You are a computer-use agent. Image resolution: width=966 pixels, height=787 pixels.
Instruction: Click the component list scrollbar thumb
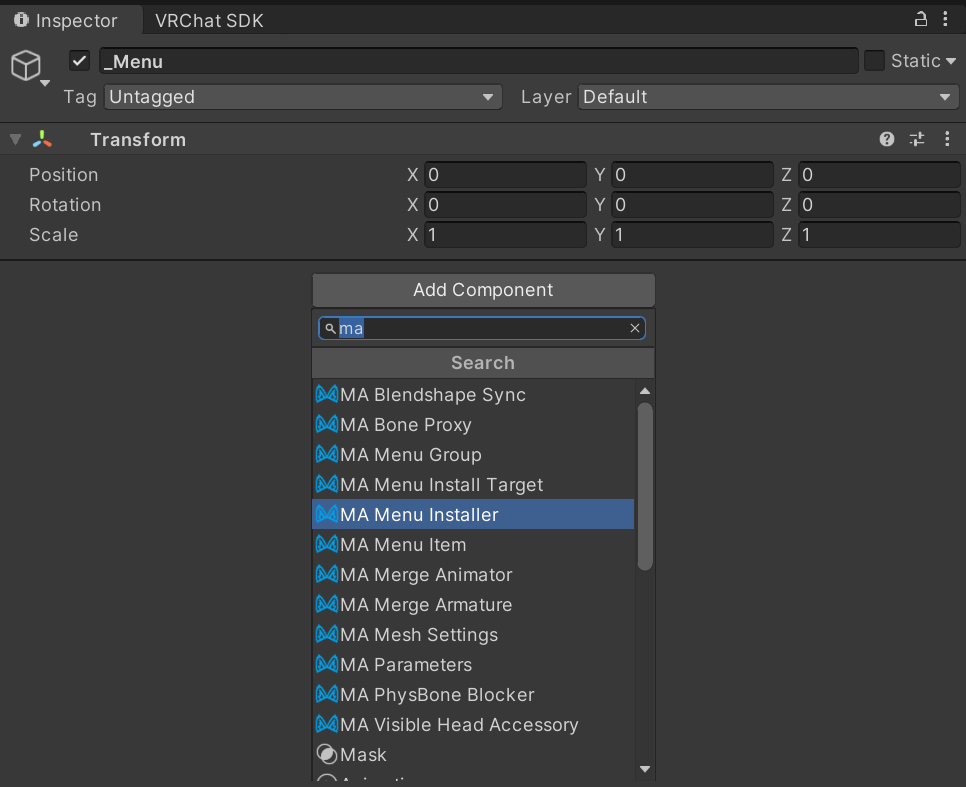pos(645,487)
